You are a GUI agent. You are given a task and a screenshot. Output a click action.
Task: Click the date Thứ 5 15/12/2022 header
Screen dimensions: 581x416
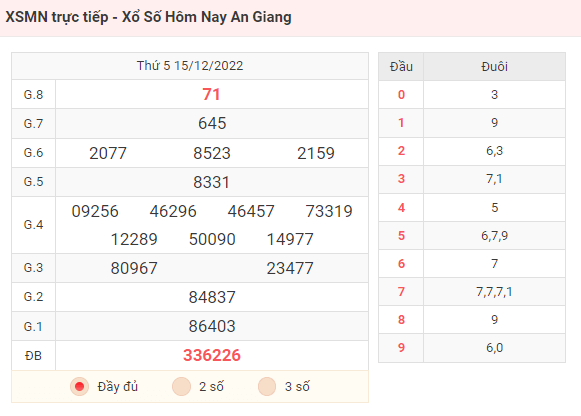click(x=190, y=66)
